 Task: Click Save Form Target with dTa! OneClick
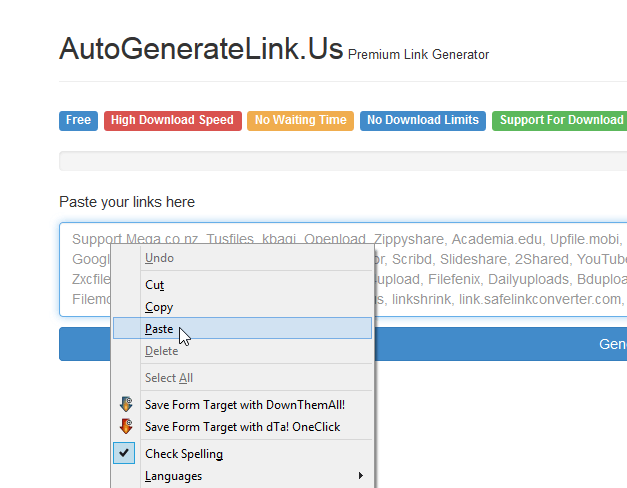coord(242,427)
